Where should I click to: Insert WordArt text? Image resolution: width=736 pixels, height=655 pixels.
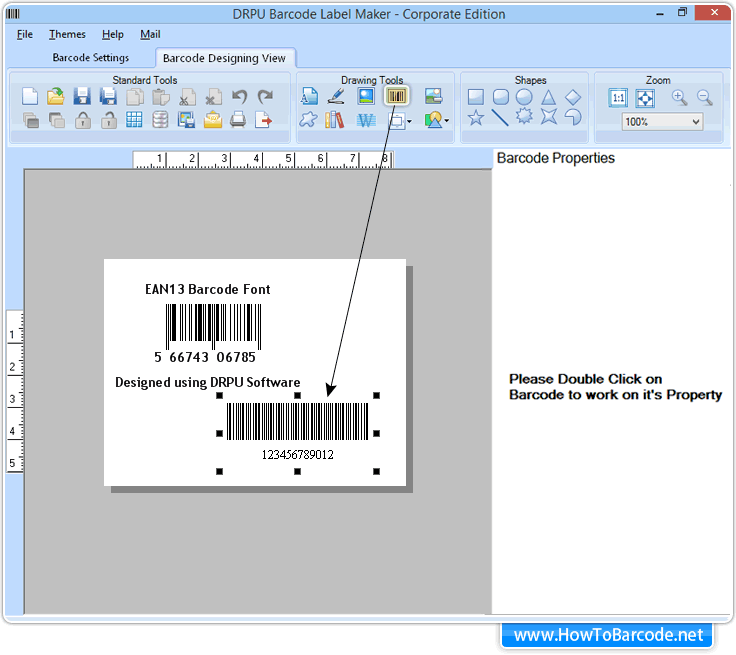pyautogui.click(x=366, y=120)
